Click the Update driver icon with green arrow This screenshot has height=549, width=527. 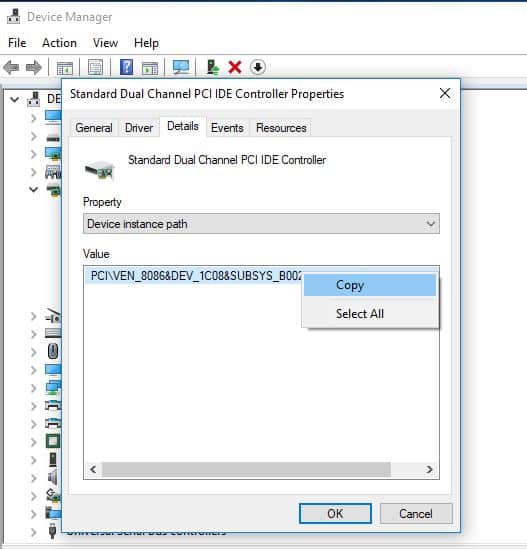(213, 67)
